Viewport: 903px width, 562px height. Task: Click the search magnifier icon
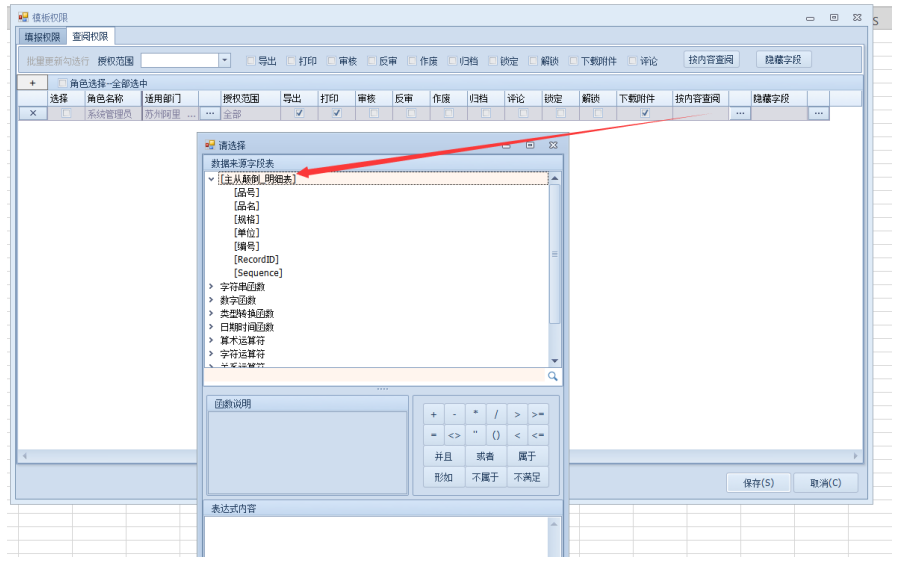pos(552,376)
